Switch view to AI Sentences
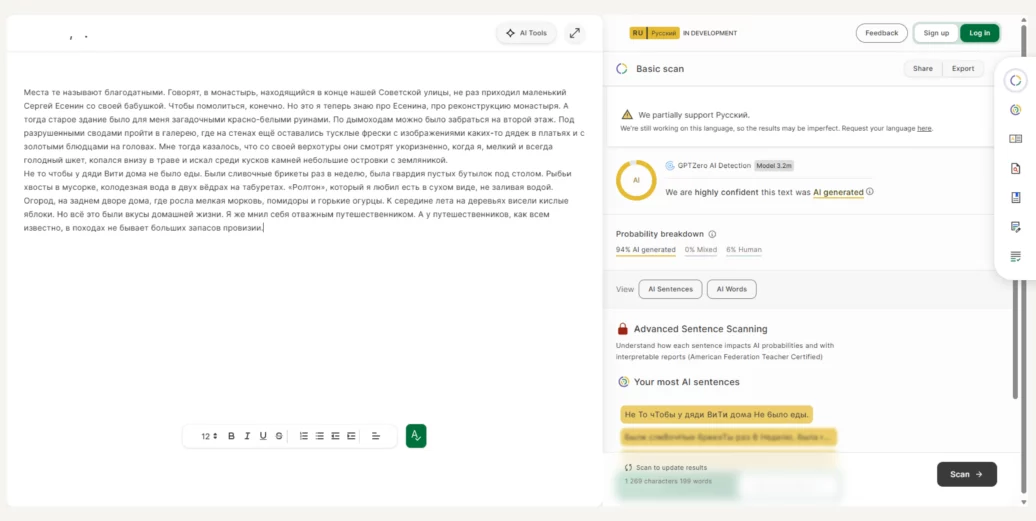The image size is (1036, 521). click(x=670, y=289)
